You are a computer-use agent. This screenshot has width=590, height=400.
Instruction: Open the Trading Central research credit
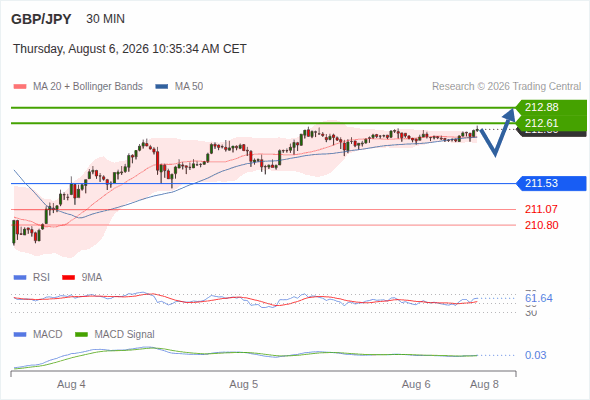(506, 87)
